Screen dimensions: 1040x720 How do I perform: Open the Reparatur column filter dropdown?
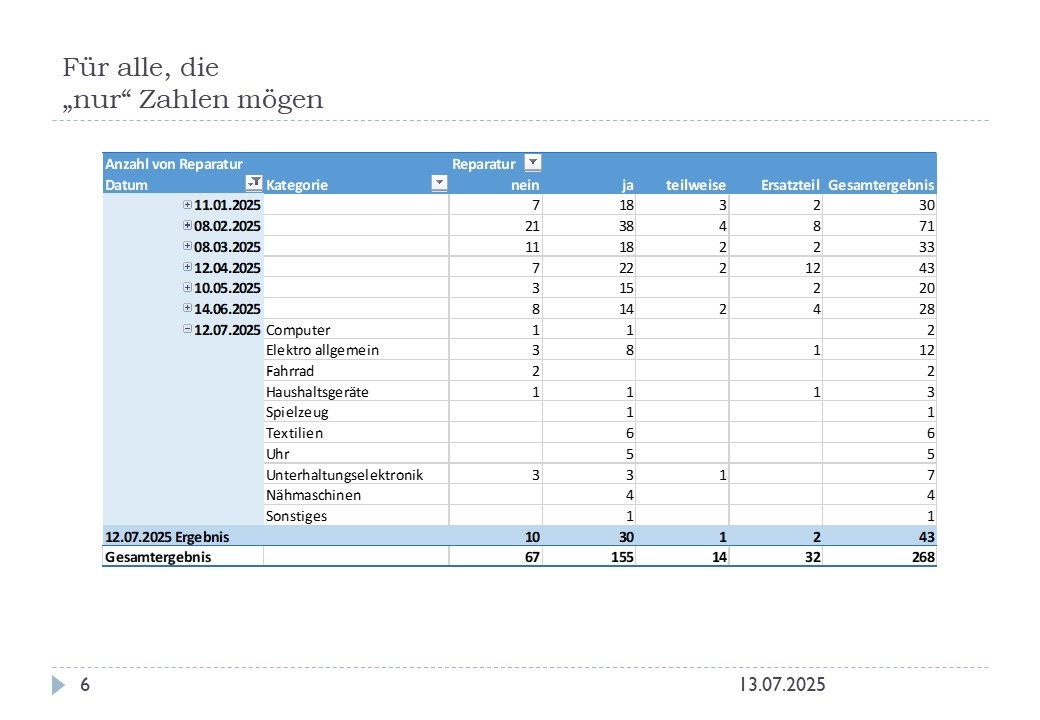(533, 162)
